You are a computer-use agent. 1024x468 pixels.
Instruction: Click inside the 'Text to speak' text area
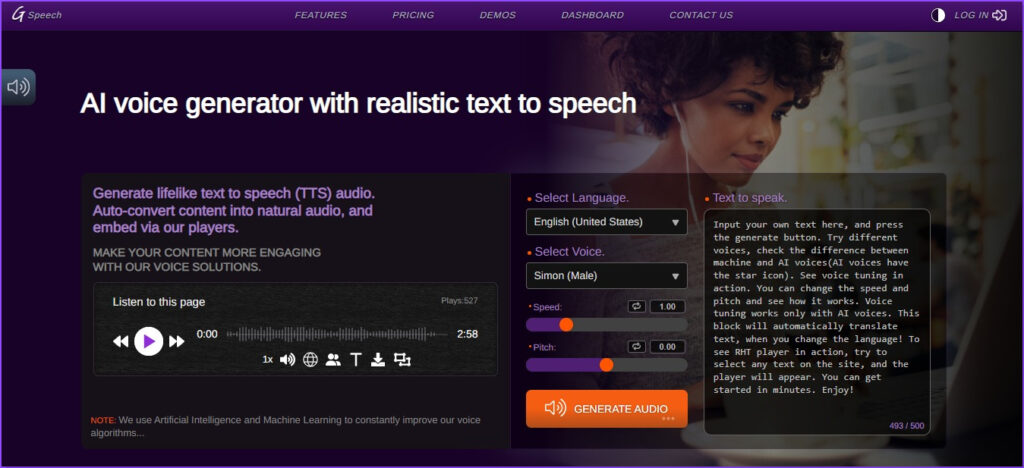(817, 321)
